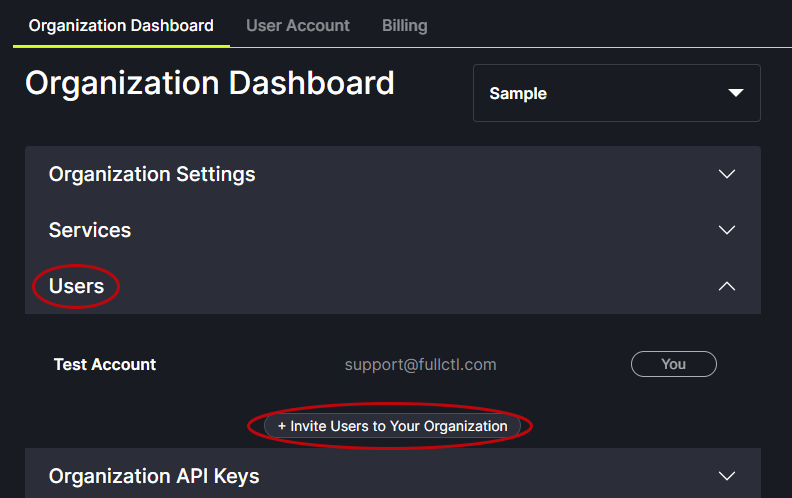Image resolution: width=792 pixels, height=498 pixels.
Task: Click the Organization Dashboard page heading
Action: [210, 83]
